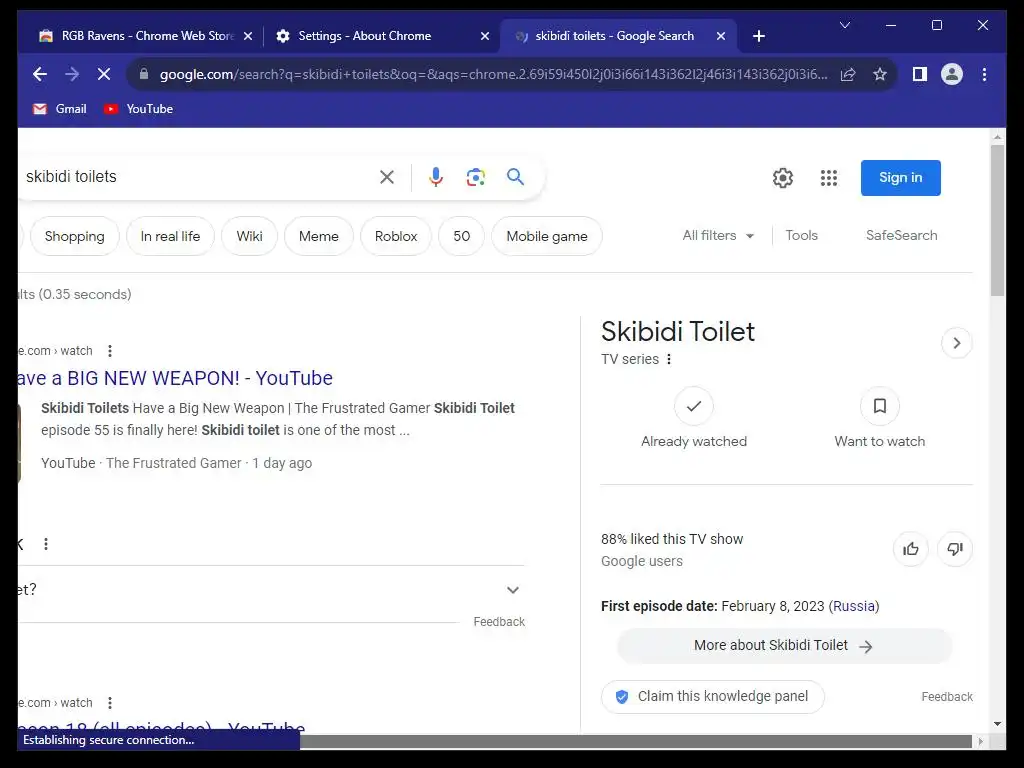
Task: Open the Chrome side panel icon
Action: (x=920, y=74)
